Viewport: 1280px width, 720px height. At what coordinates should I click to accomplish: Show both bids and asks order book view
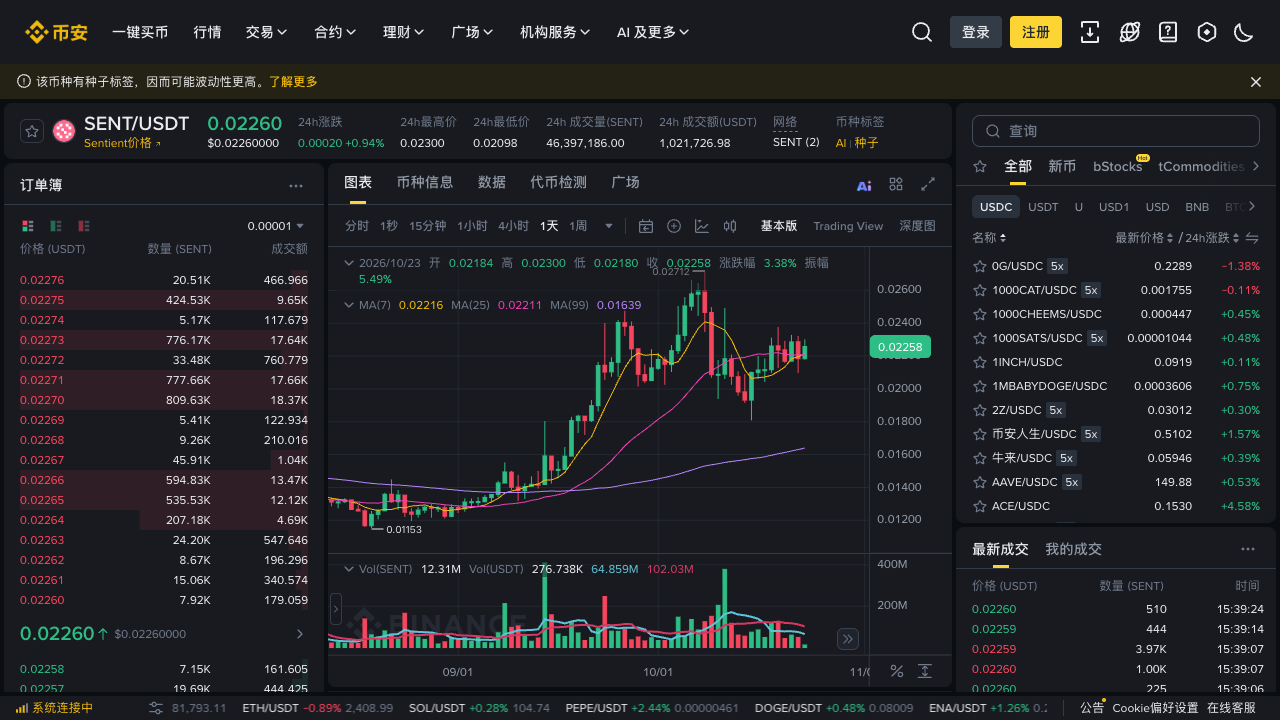28,226
